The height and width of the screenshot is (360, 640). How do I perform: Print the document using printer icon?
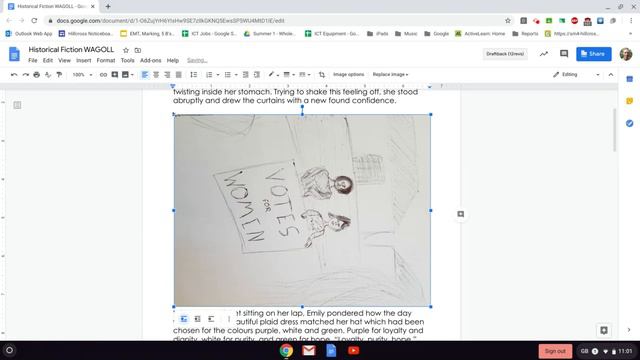pyautogui.click(x=37, y=75)
